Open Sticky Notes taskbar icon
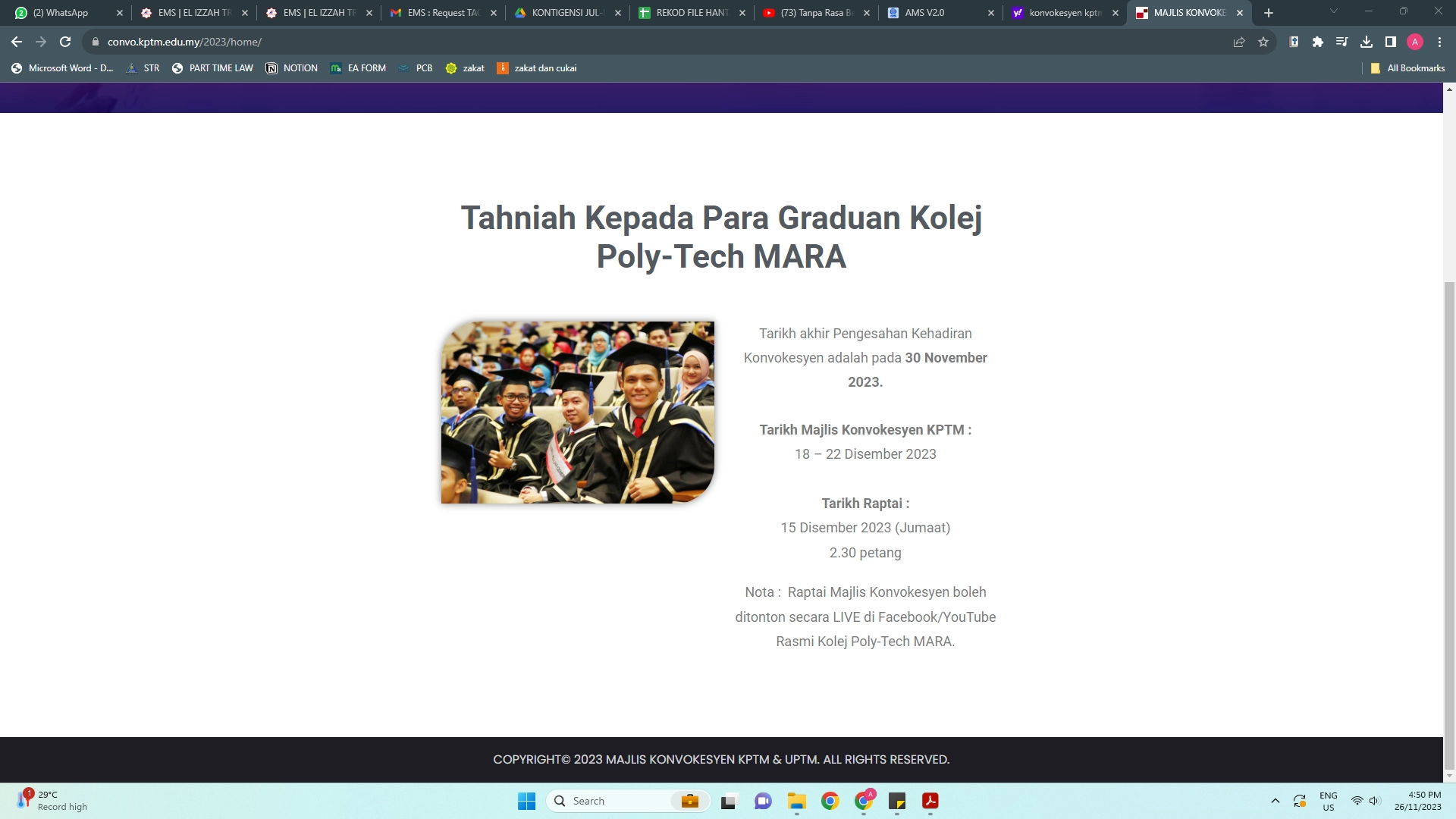The height and width of the screenshot is (819, 1456). (x=897, y=801)
